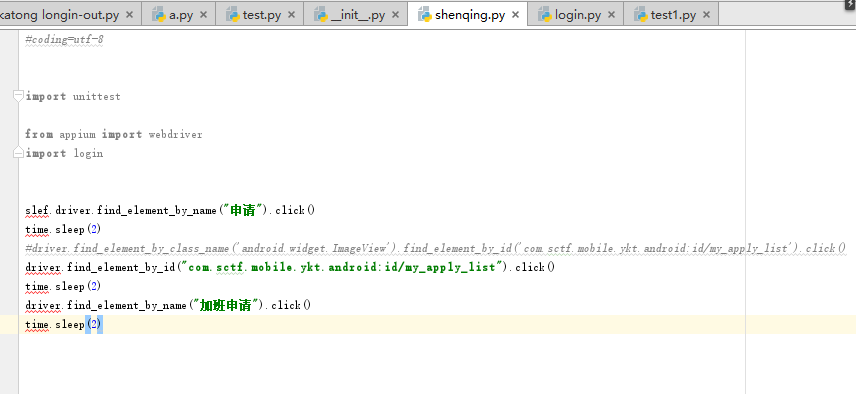Close the test1.py tab

706,15
